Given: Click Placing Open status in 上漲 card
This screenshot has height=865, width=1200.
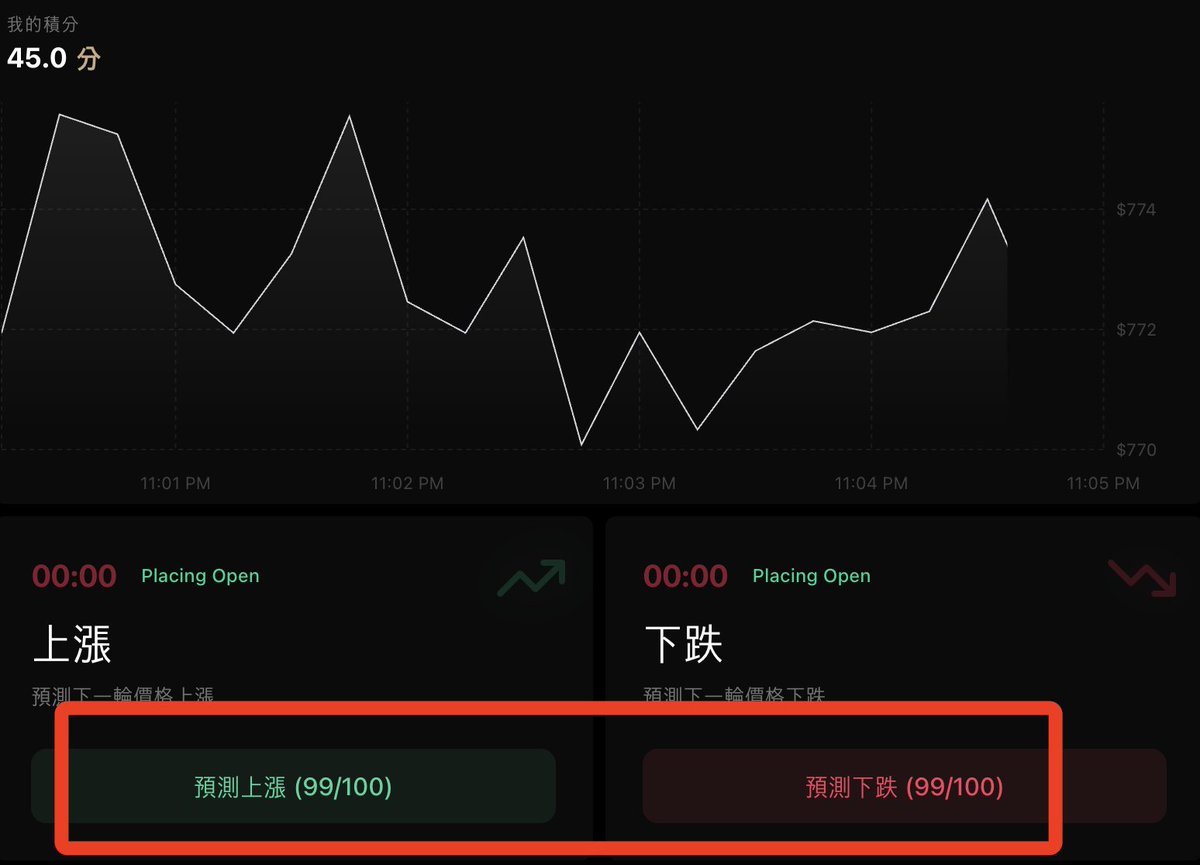Looking at the screenshot, I should (200, 576).
